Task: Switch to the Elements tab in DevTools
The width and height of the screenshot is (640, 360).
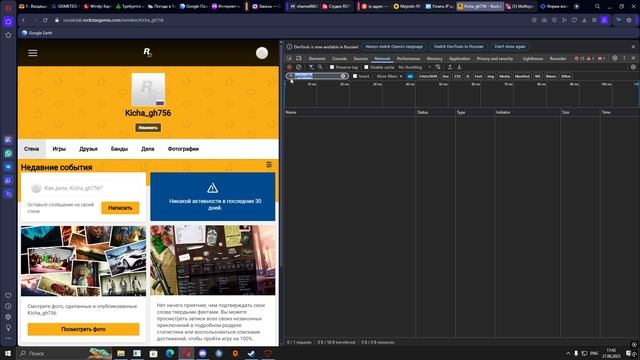Action: point(317,59)
